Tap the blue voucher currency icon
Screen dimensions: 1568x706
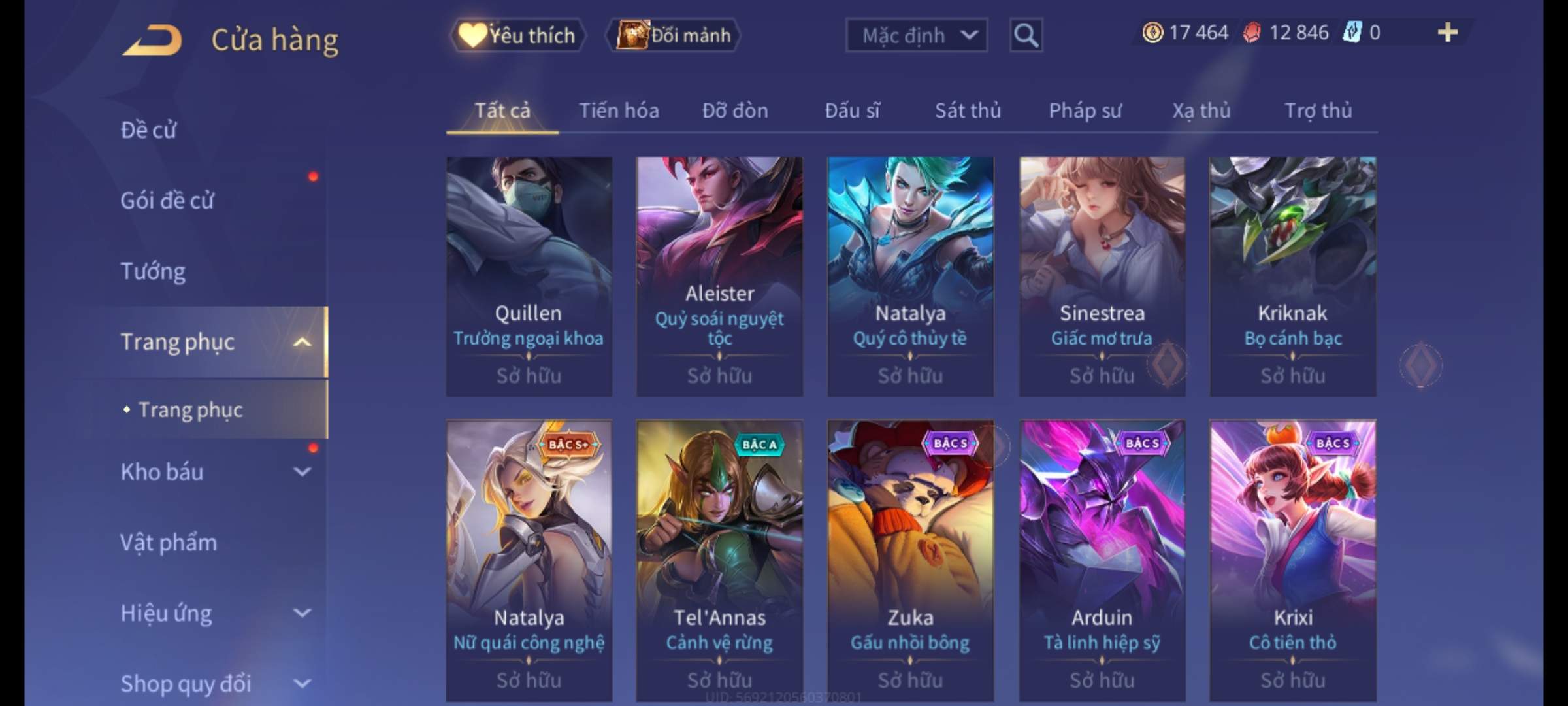1351,32
